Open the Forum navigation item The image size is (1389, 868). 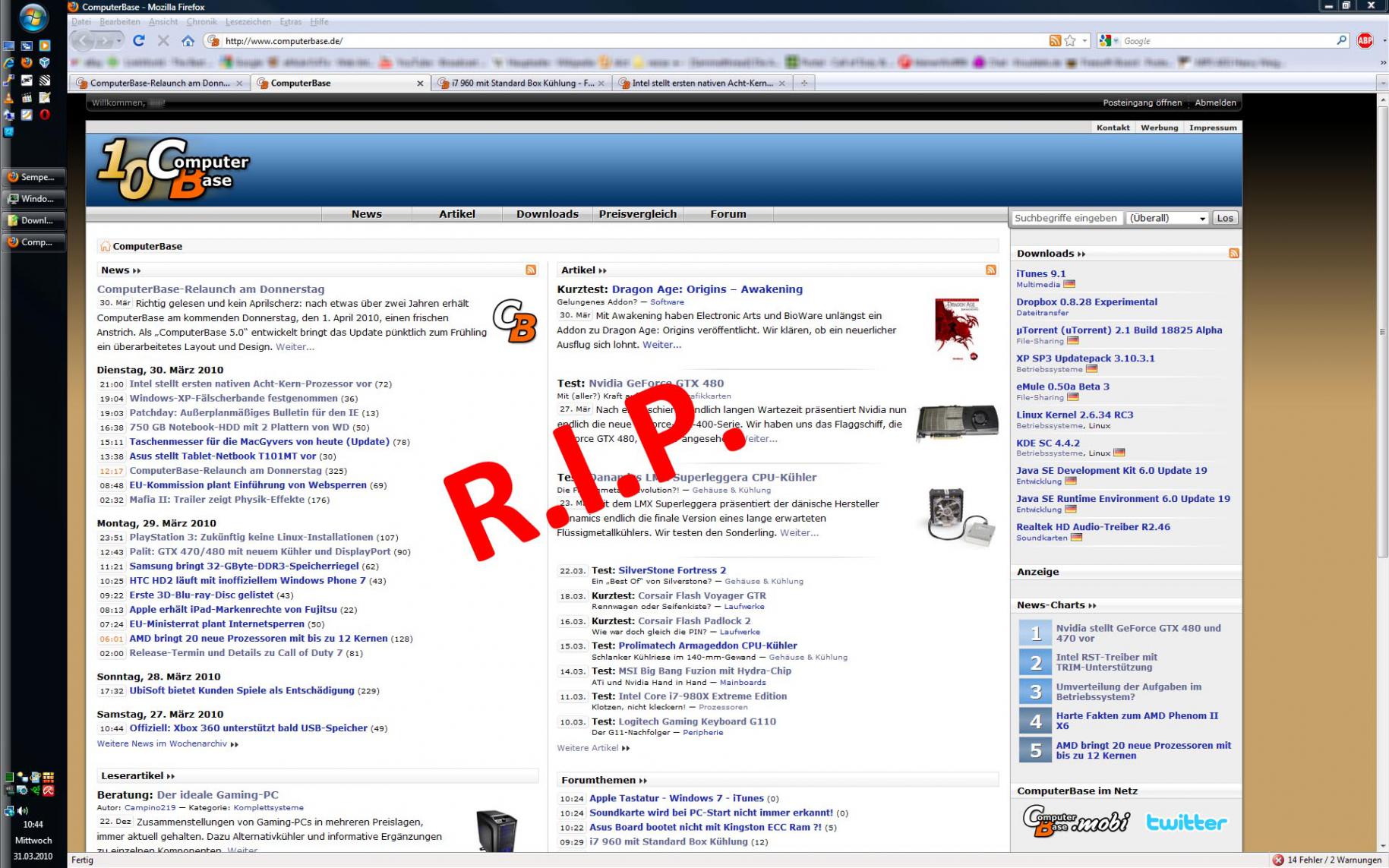pos(728,214)
